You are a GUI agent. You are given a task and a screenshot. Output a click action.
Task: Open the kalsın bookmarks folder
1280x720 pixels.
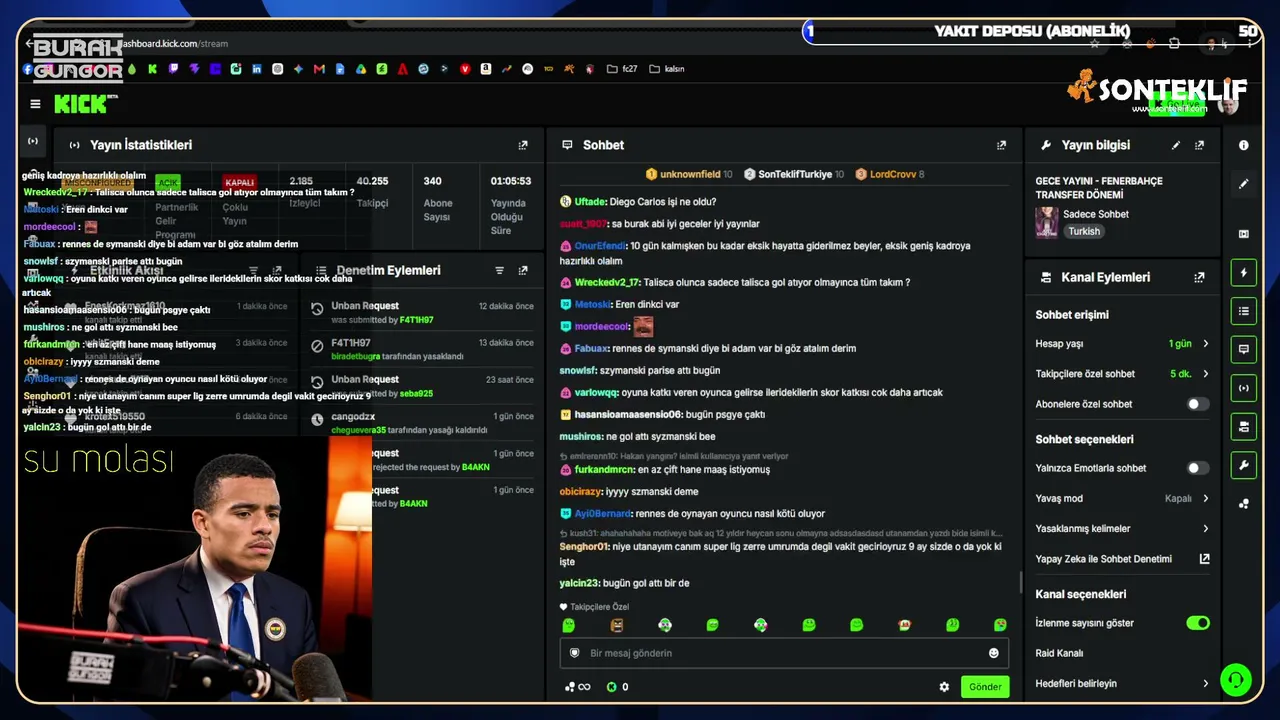[667, 69]
